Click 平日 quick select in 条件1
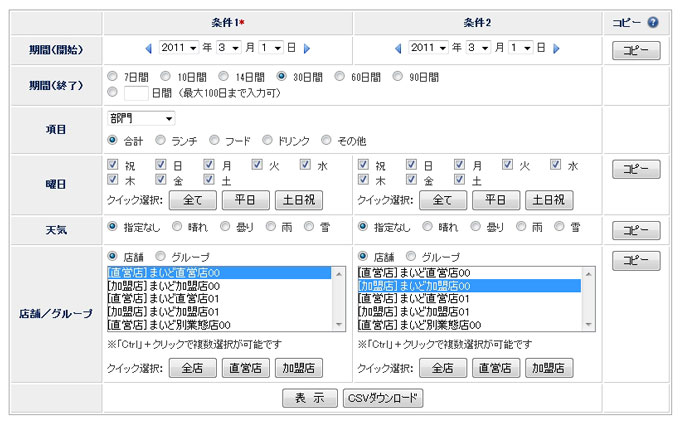Screen dimensions: 680x423 (x=245, y=200)
